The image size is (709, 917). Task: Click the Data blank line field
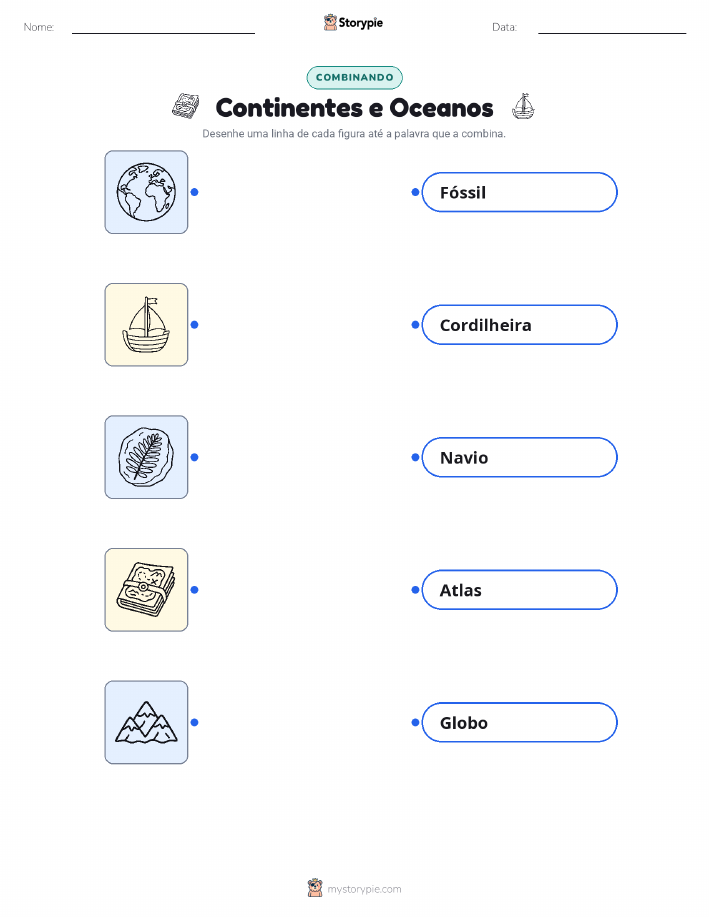(x=612, y=28)
